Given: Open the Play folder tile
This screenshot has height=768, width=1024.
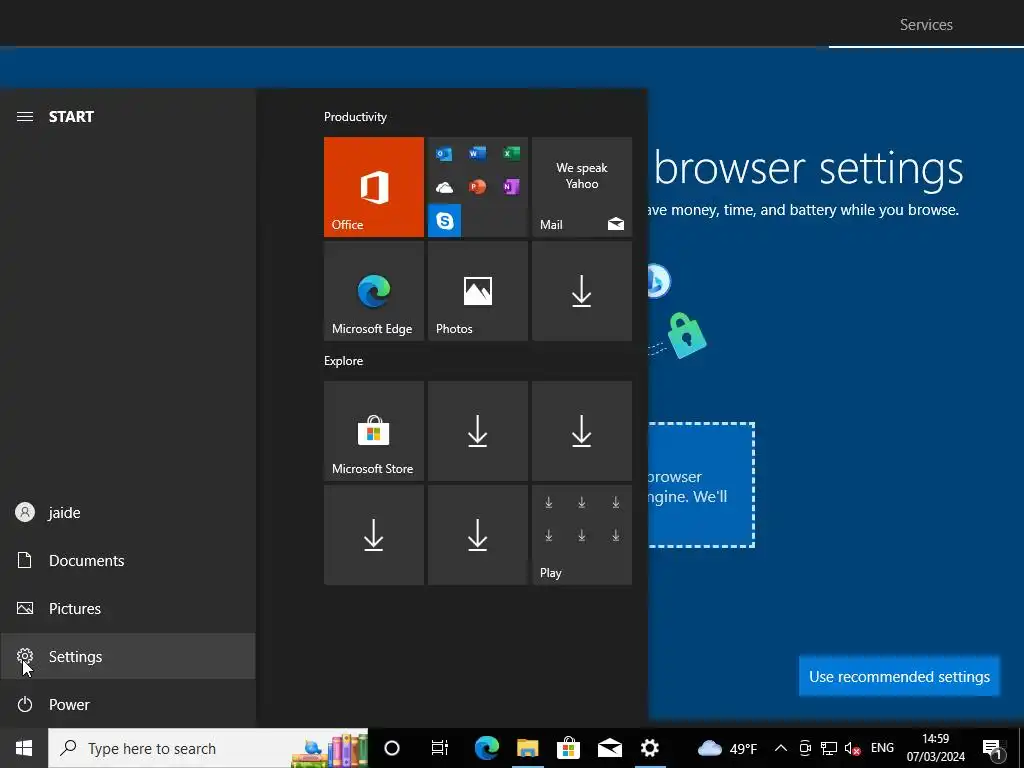Looking at the screenshot, I should pos(582,535).
